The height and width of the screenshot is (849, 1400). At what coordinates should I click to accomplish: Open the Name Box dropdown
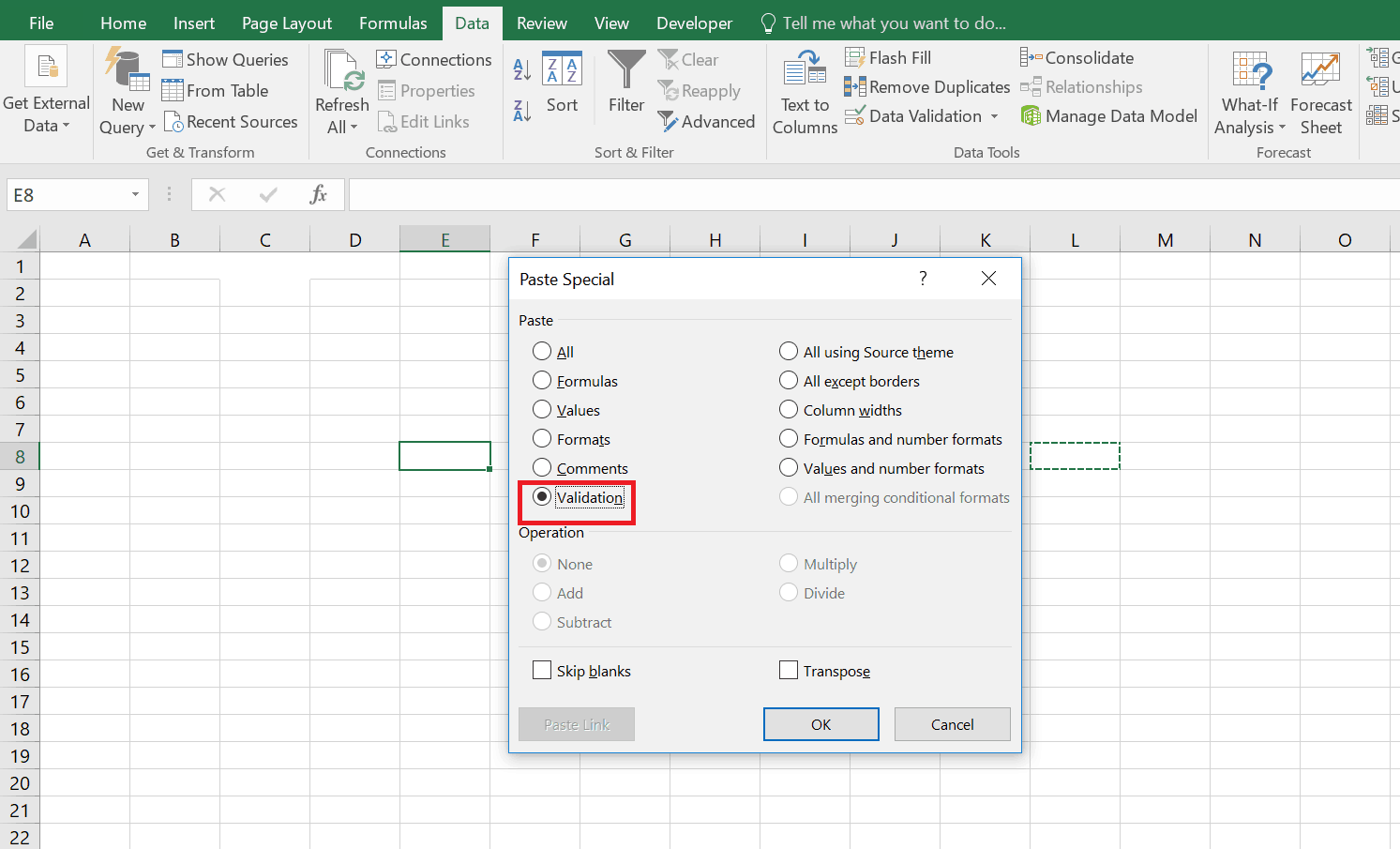135,195
